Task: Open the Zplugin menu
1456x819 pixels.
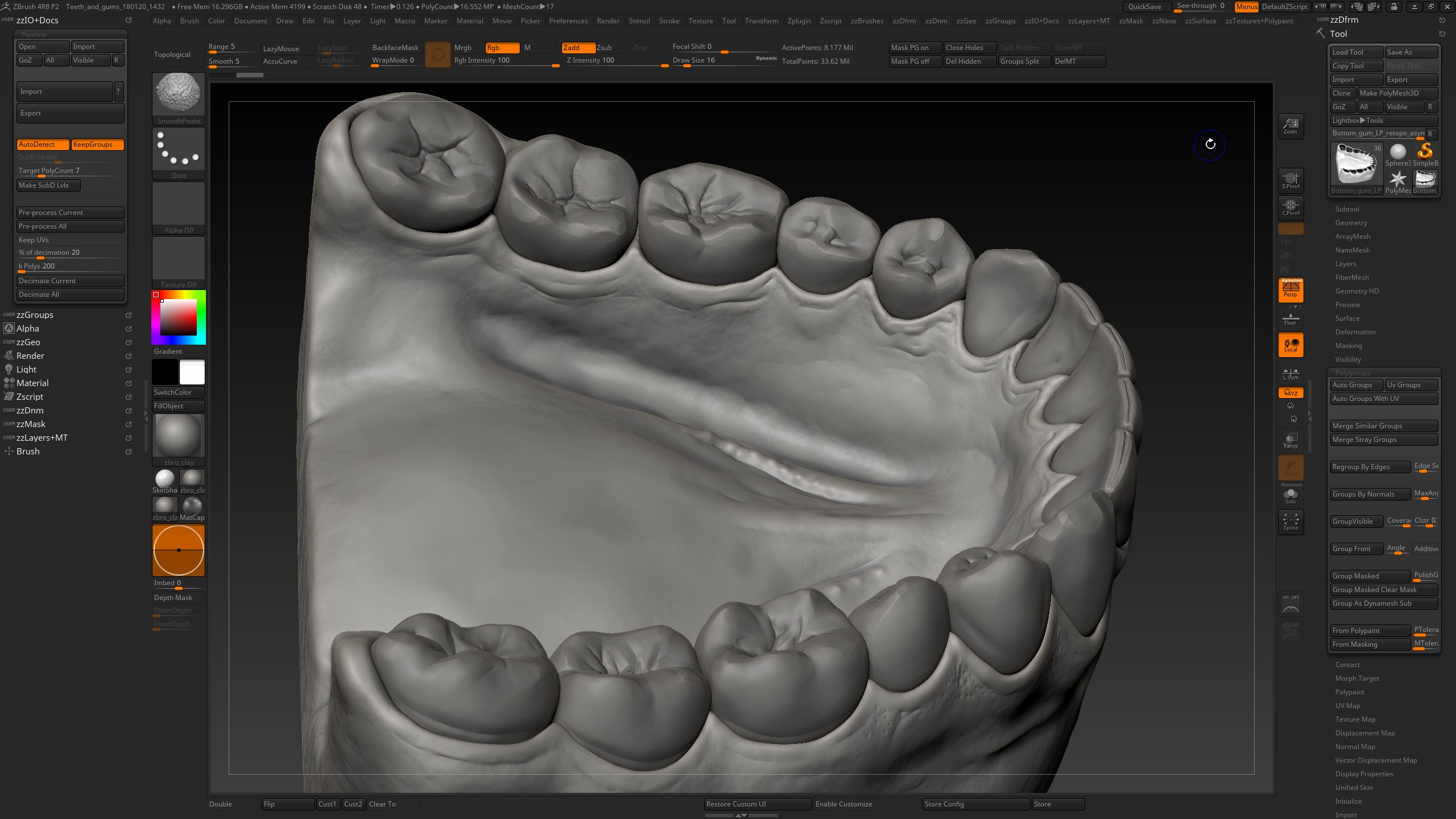Action: tap(800, 21)
